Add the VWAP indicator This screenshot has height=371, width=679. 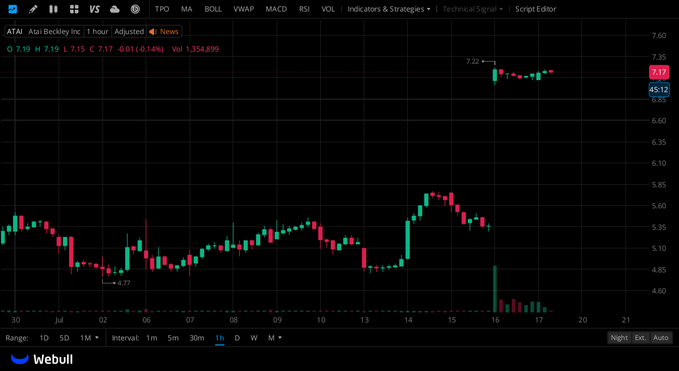tap(243, 9)
